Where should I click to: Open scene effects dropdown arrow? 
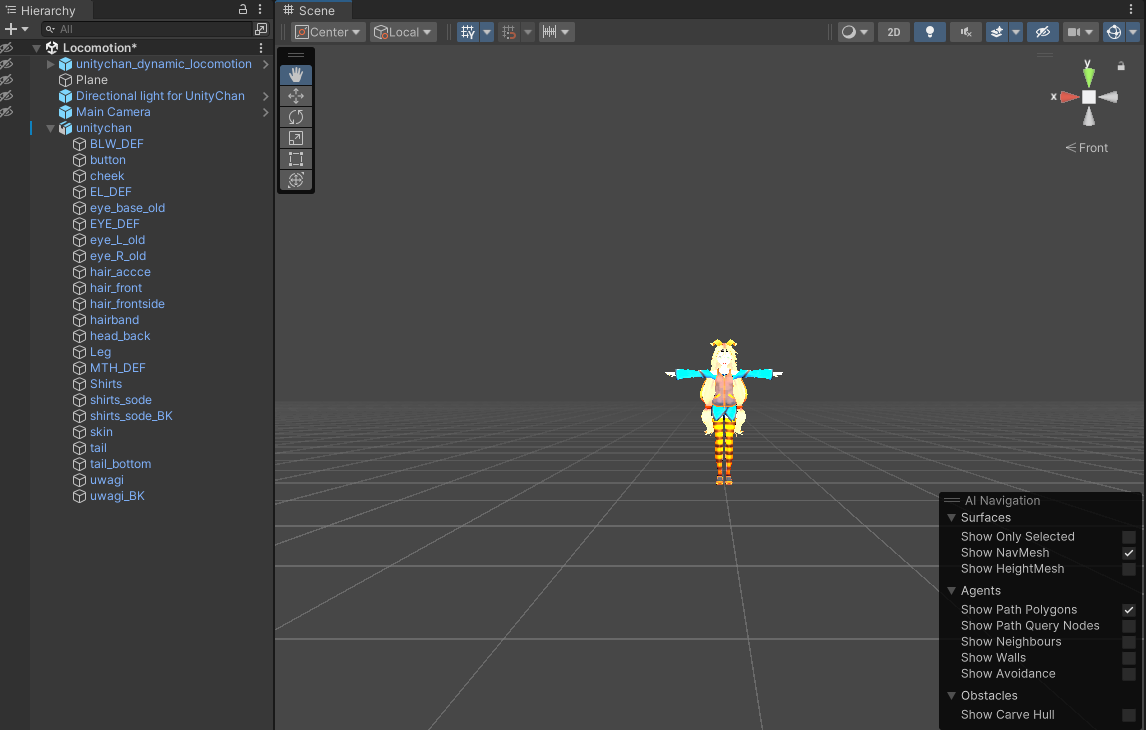pyautogui.click(x=1016, y=32)
